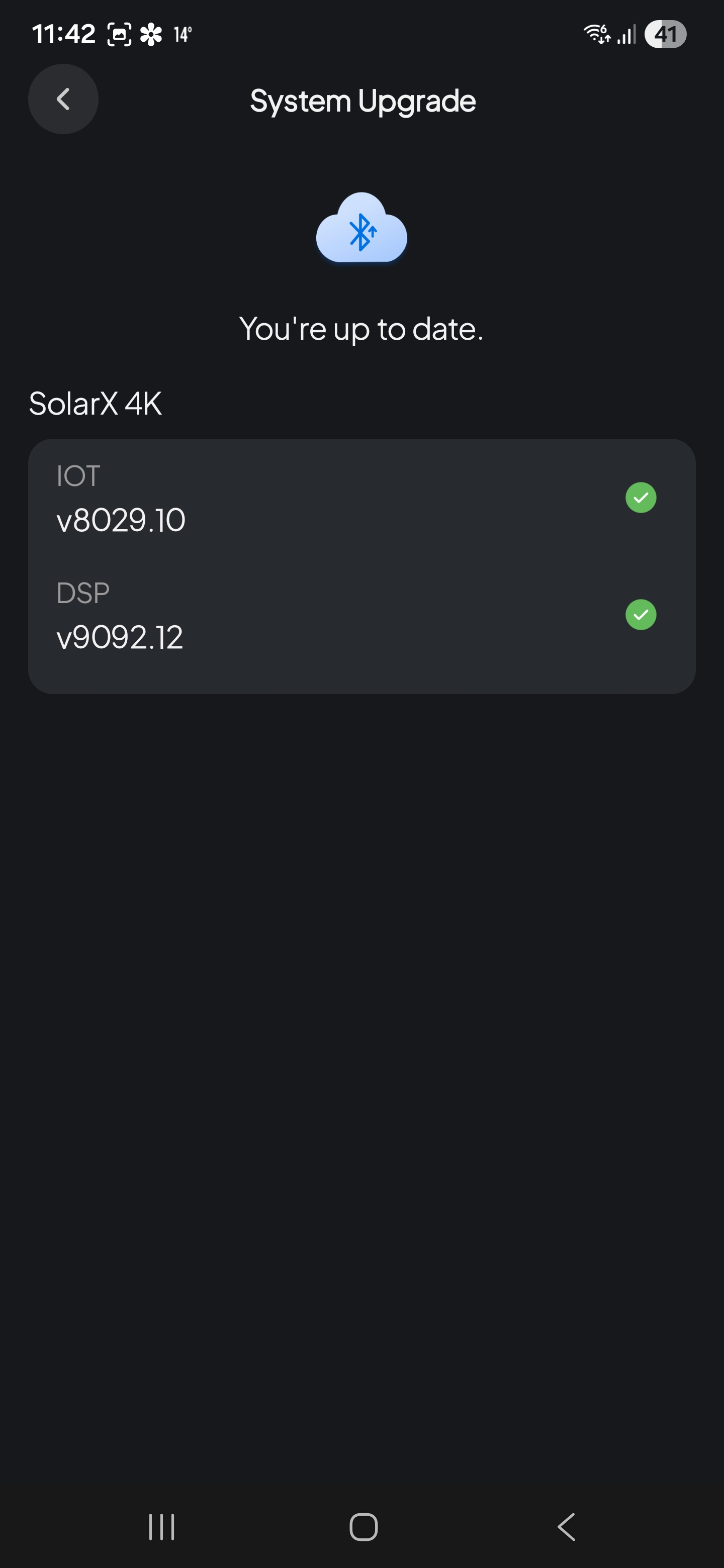The image size is (724, 1568).
Task: Tap the SolarX 4K device name
Action: click(x=96, y=404)
